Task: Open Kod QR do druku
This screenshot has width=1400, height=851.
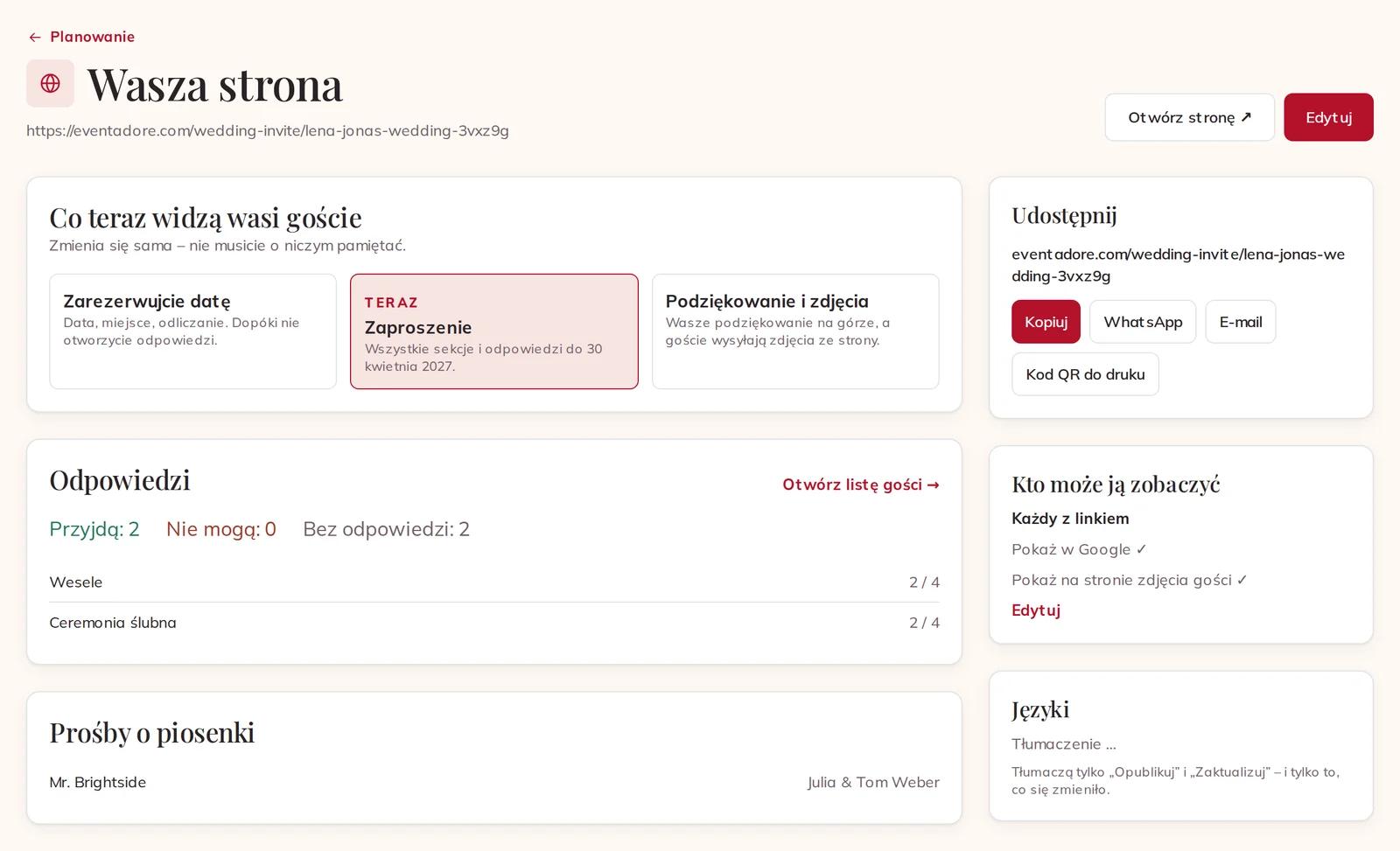Action: (x=1085, y=374)
